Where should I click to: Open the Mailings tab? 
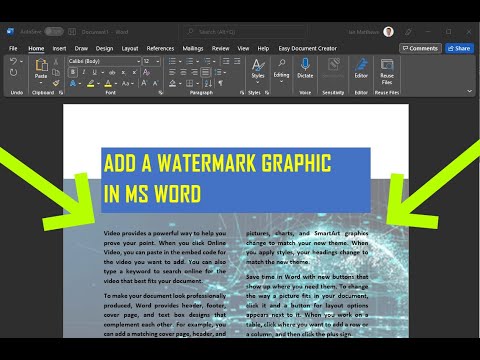(x=193, y=49)
